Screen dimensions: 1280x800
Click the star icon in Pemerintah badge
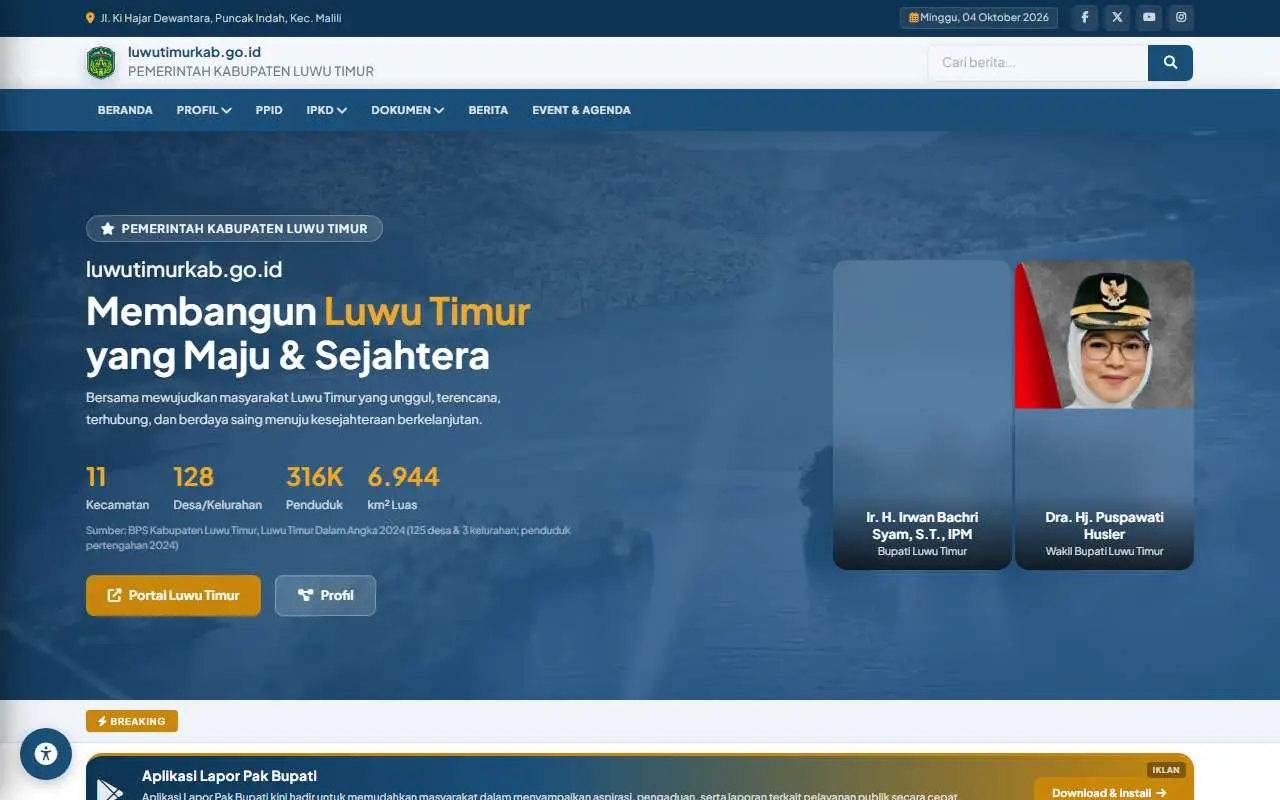[107, 229]
